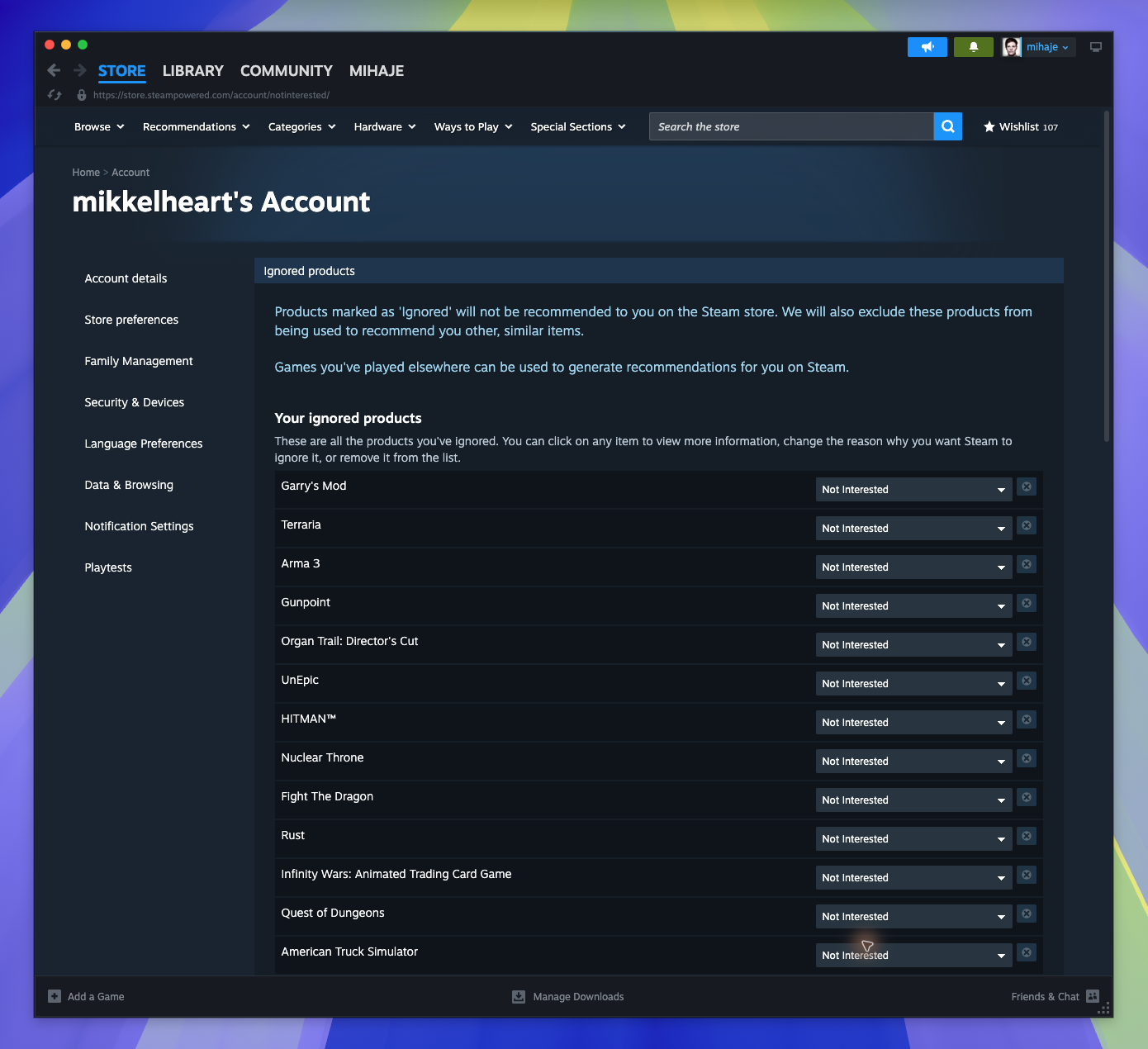Expand the Special Sections menu

pos(578,126)
